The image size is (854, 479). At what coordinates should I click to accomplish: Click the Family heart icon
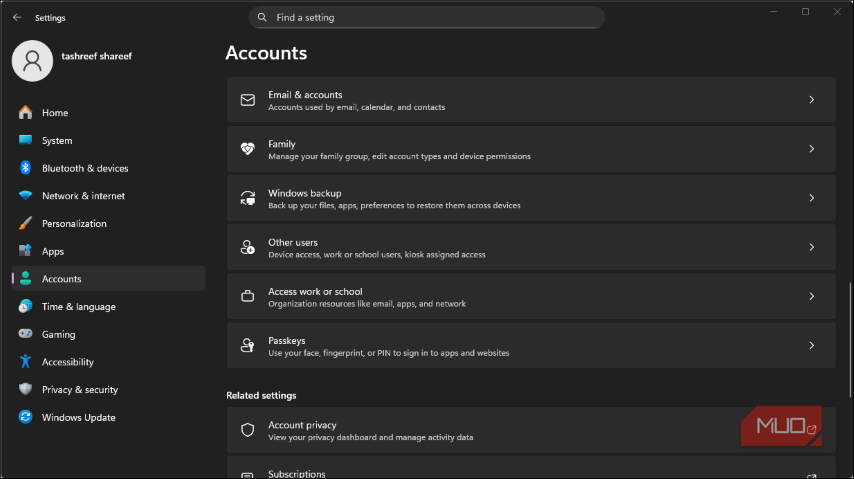pyautogui.click(x=248, y=149)
